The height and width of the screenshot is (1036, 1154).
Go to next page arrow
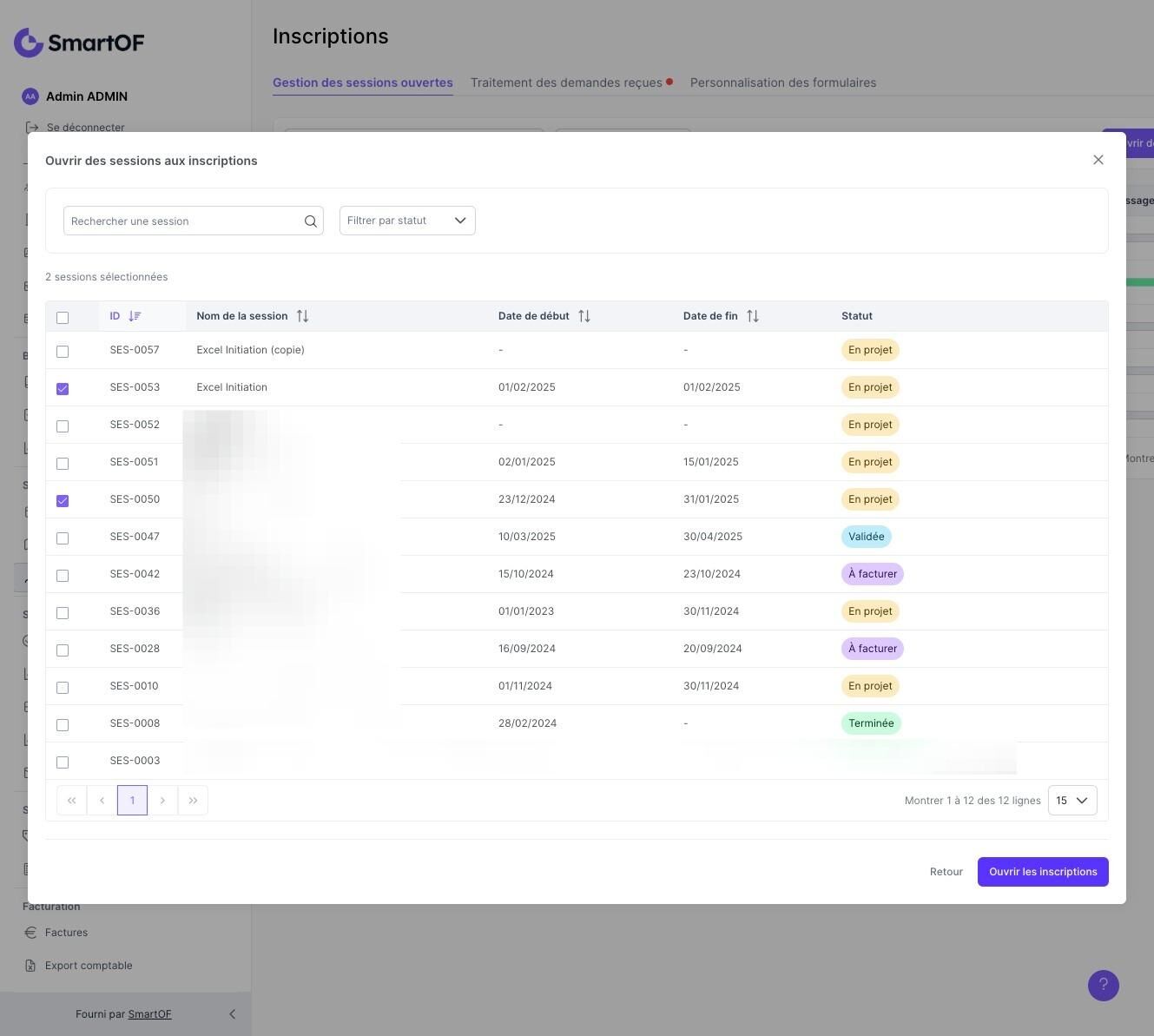click(162, 801)
